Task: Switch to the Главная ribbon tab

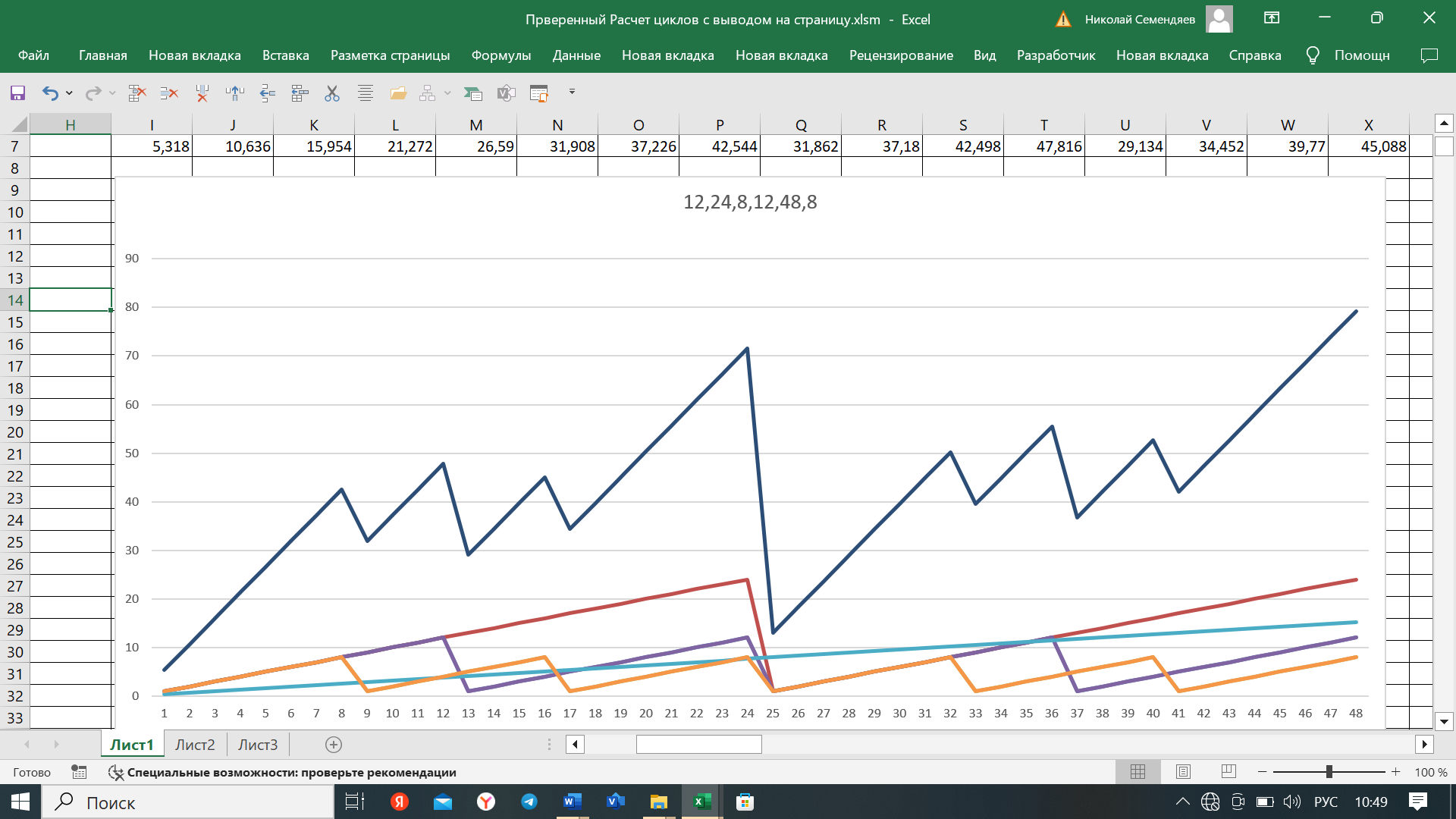Action: pyautogui.click(x=103, y=55)
